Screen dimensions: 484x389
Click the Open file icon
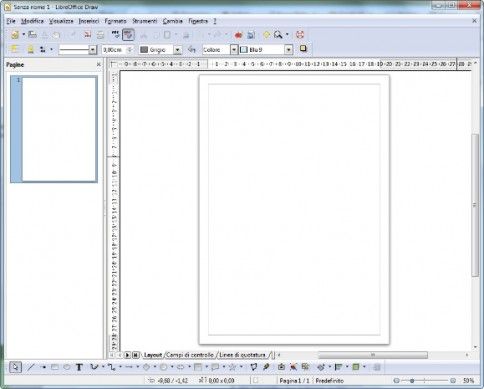pyautogui.click(x=32, y=34)
